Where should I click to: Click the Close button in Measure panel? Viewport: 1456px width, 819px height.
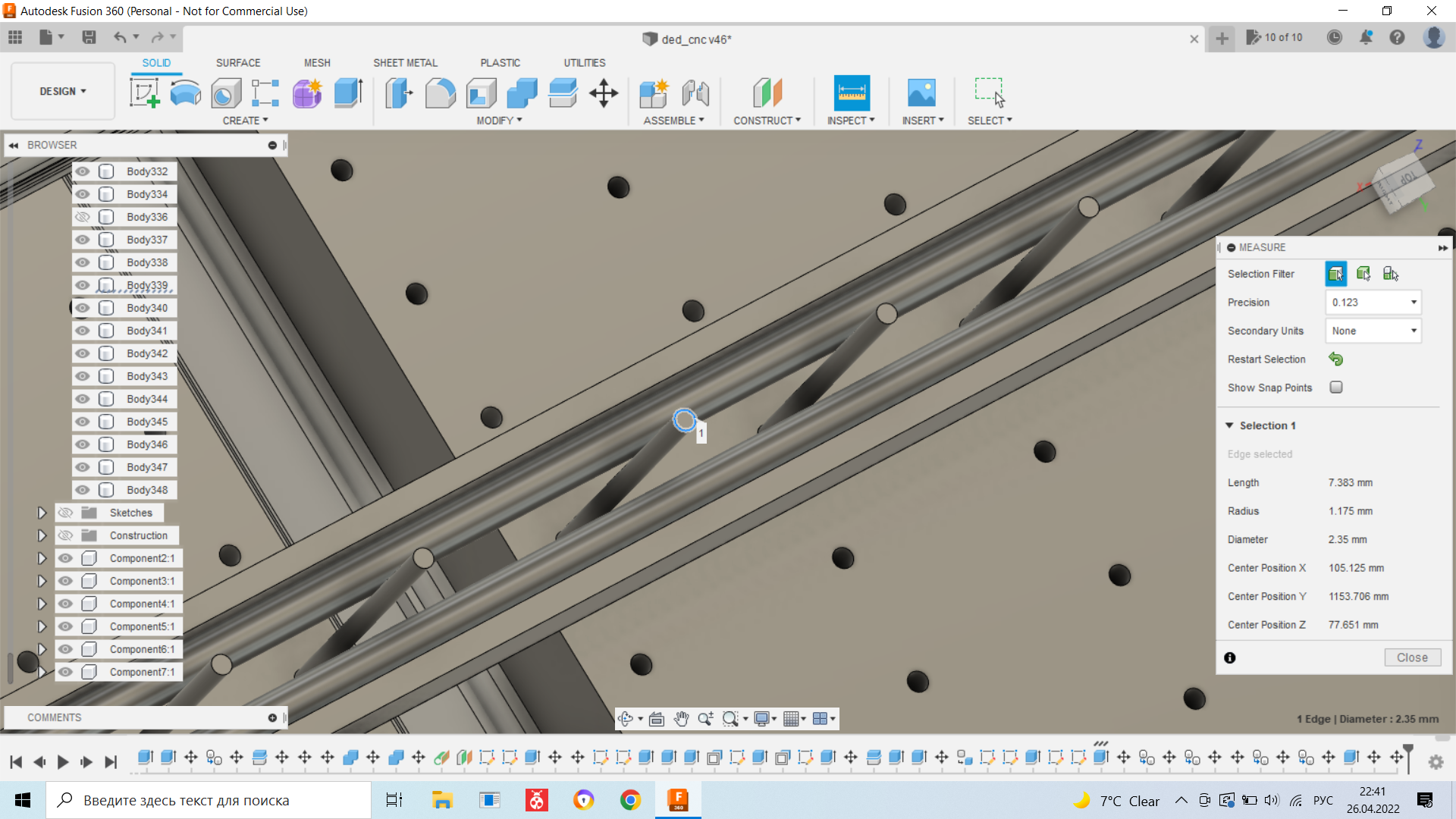pos(1411,657)
